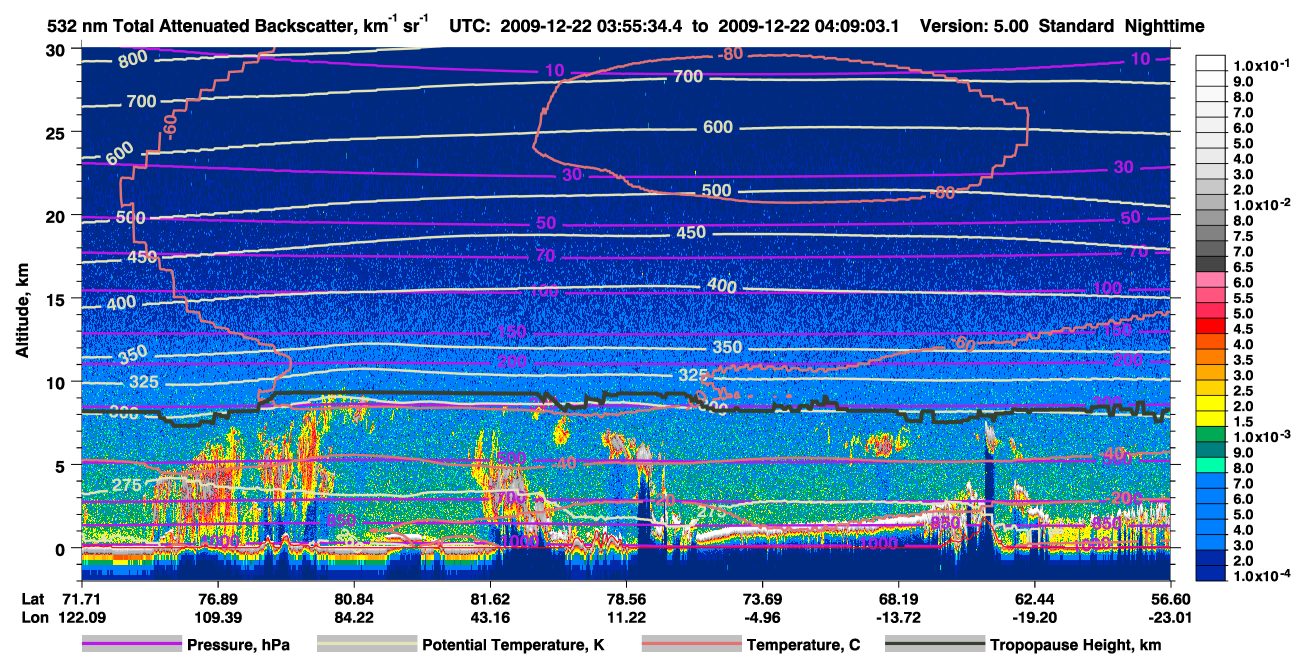Click latitude value 76.89

[x=217, y=597]
